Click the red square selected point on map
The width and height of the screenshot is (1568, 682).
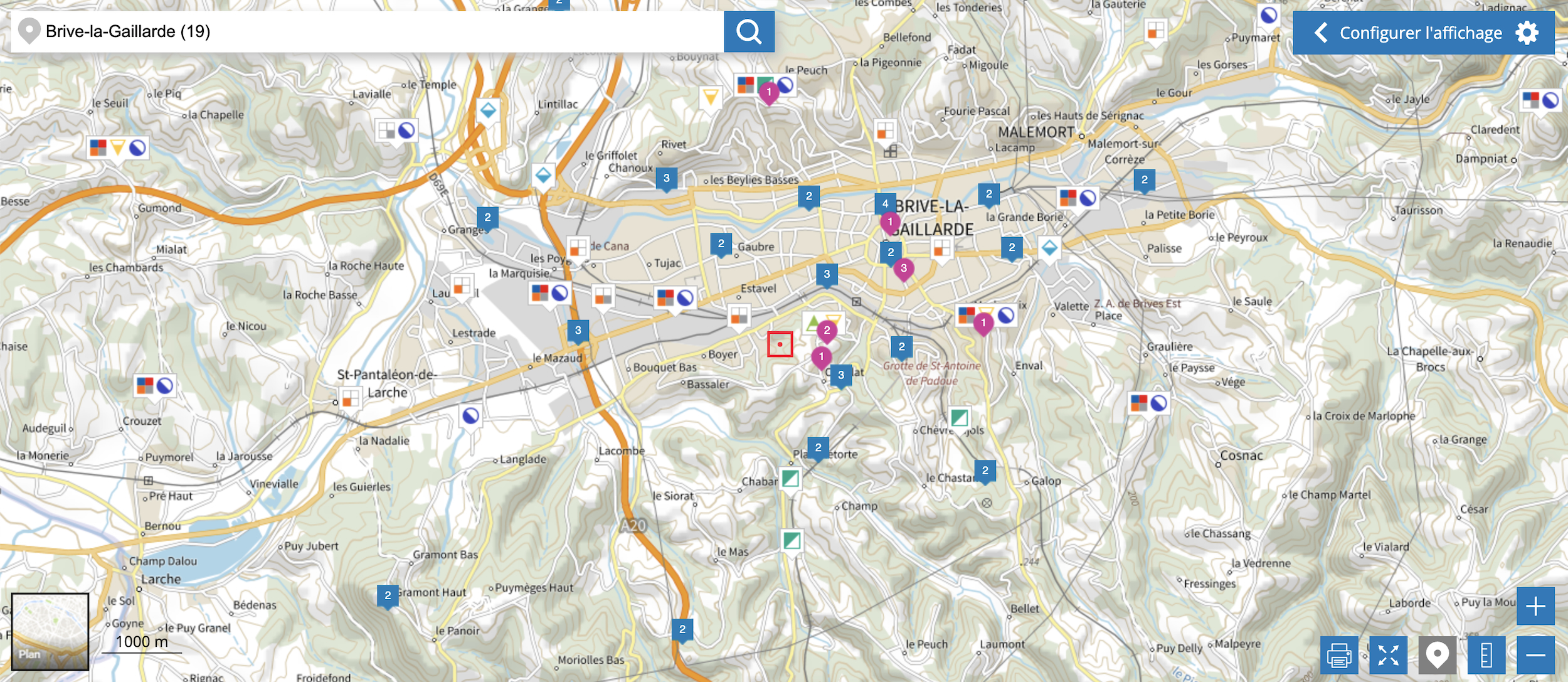click(780, 344)
